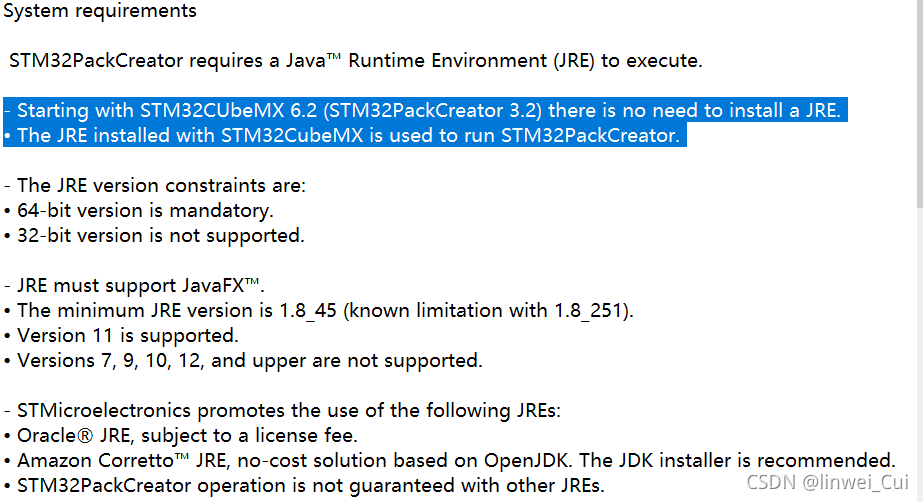Click the line 'Version 11 is supported'
Image resolution: width=923 pixels, height=502 pixels.
[121, 335]
